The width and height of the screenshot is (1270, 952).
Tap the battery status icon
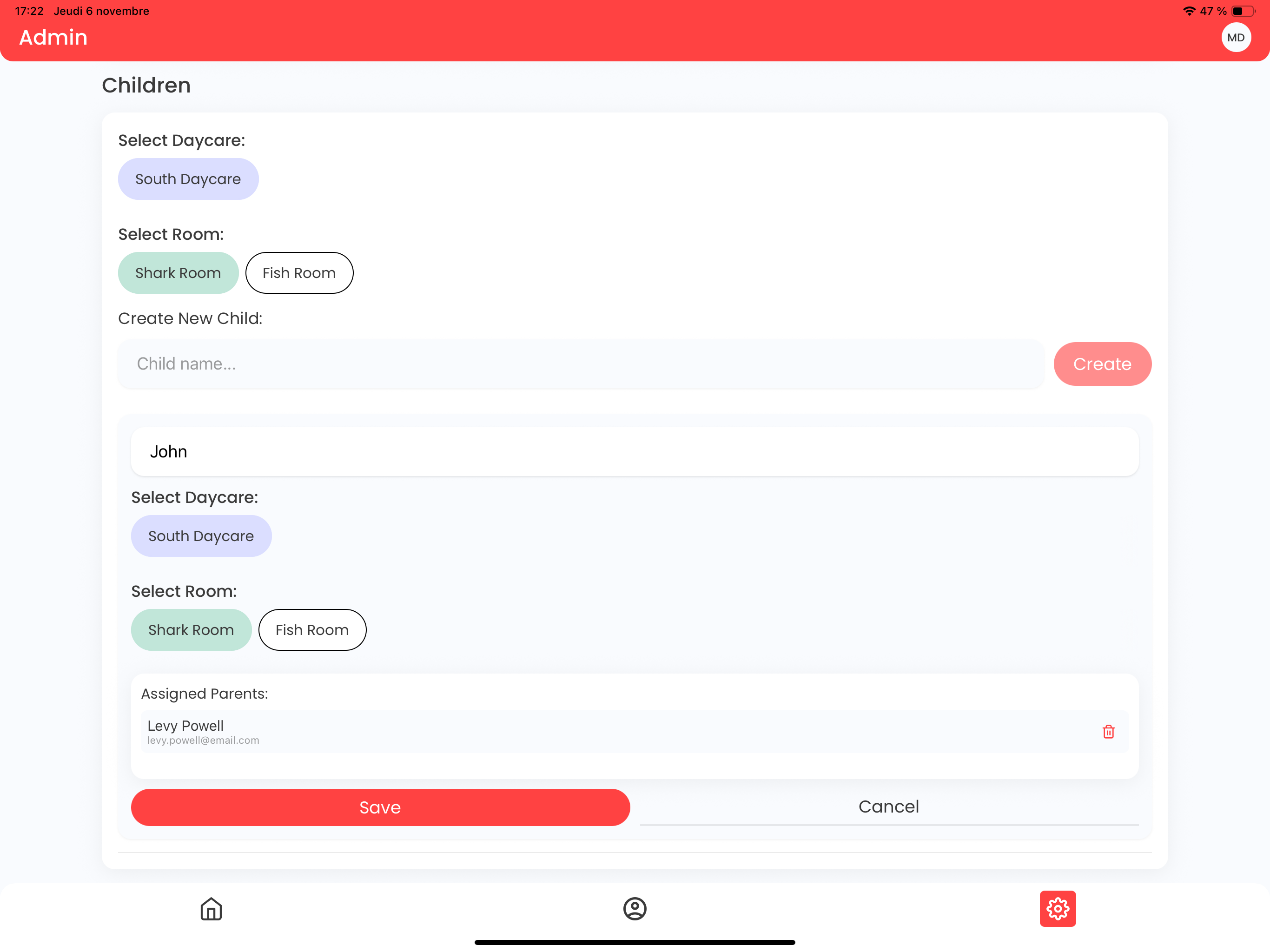1244,11
